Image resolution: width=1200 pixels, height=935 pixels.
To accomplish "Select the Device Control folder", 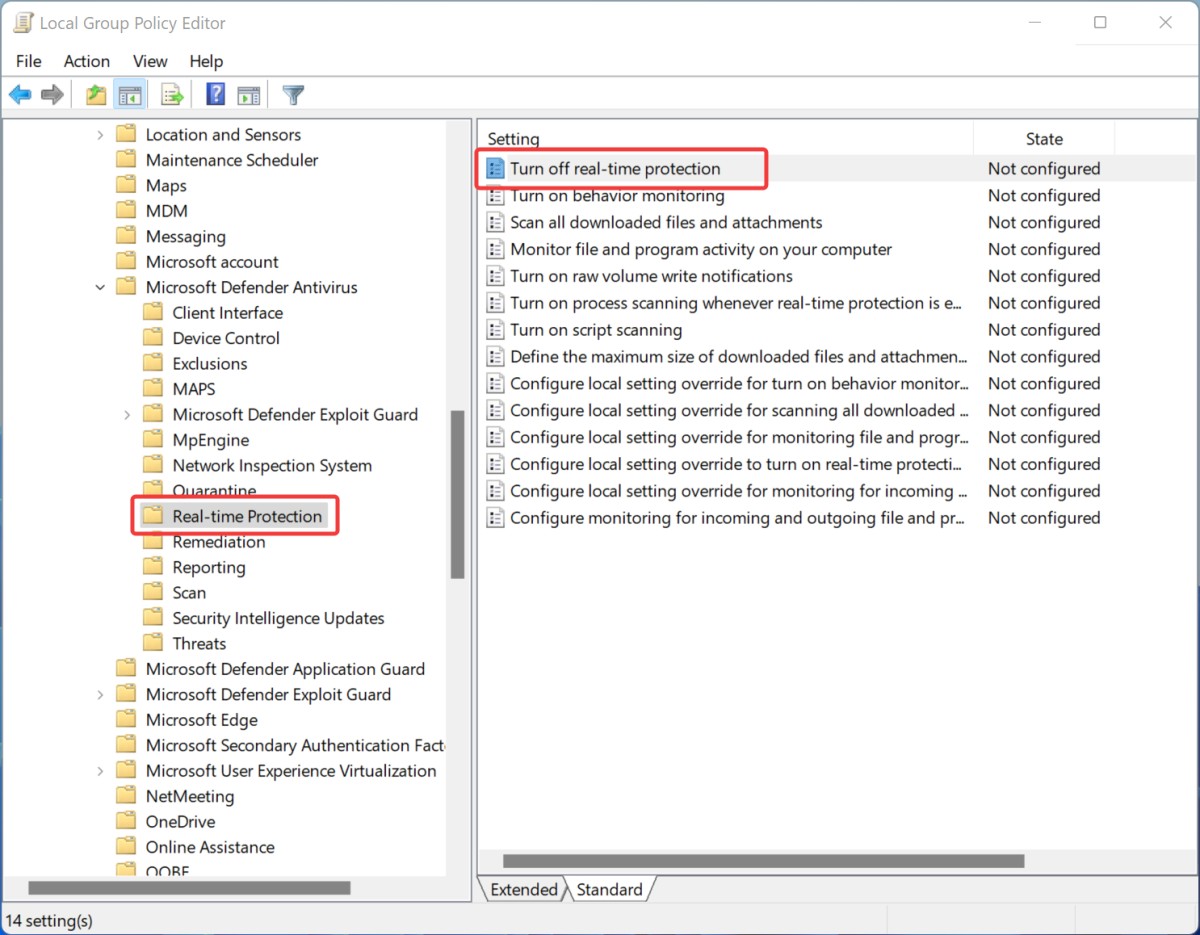I will (226, 338).
